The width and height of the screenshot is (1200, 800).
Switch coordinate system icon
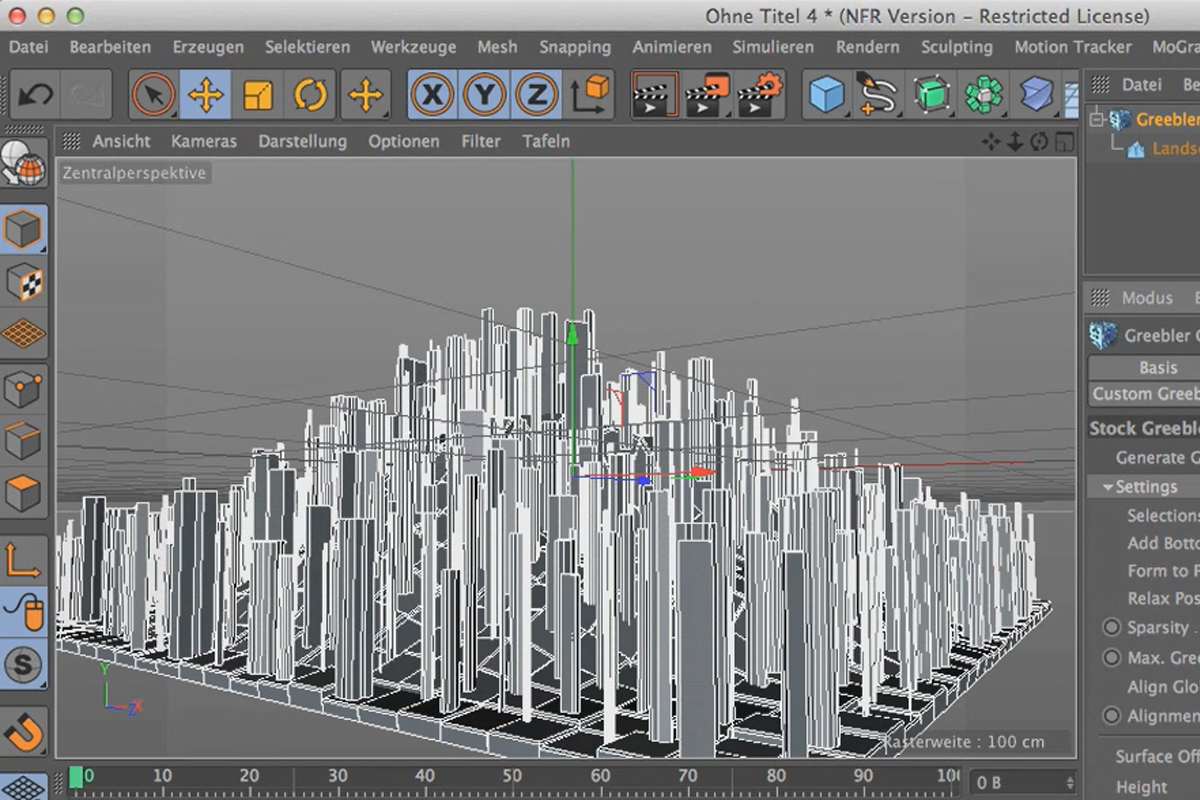(x=591, y=96)
